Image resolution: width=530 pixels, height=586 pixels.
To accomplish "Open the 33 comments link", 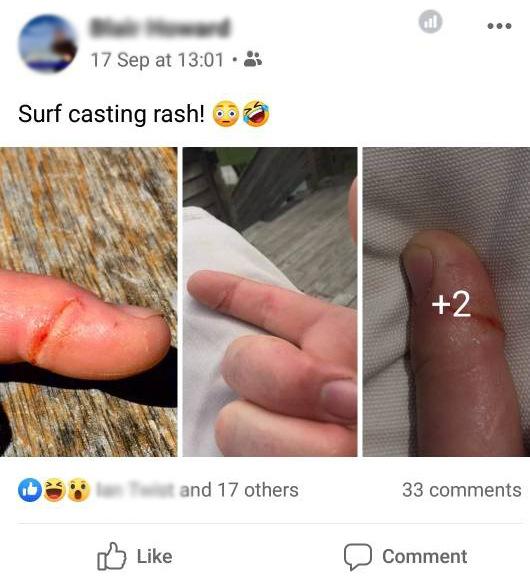I will click(462, 490).
